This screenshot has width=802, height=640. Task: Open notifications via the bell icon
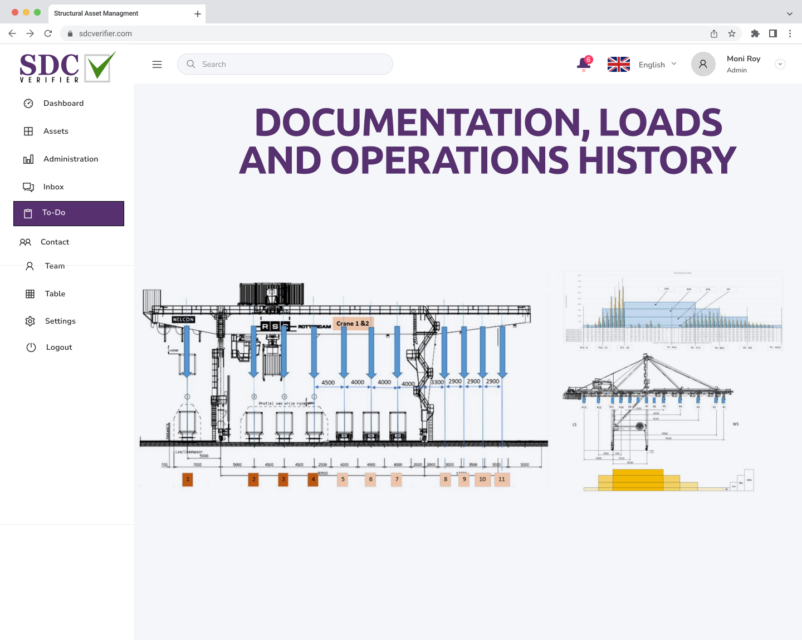[583, 63]
